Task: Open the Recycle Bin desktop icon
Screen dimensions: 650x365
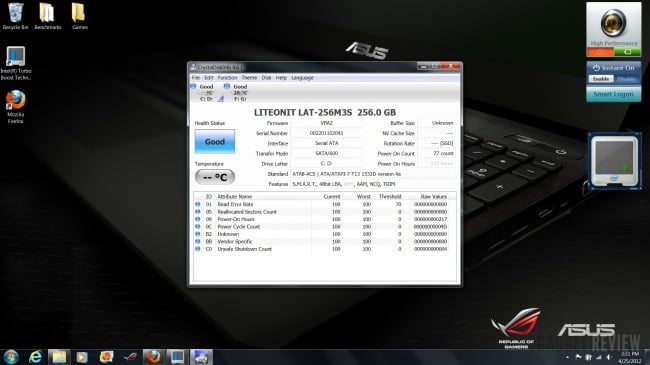Action: point(15,17)
